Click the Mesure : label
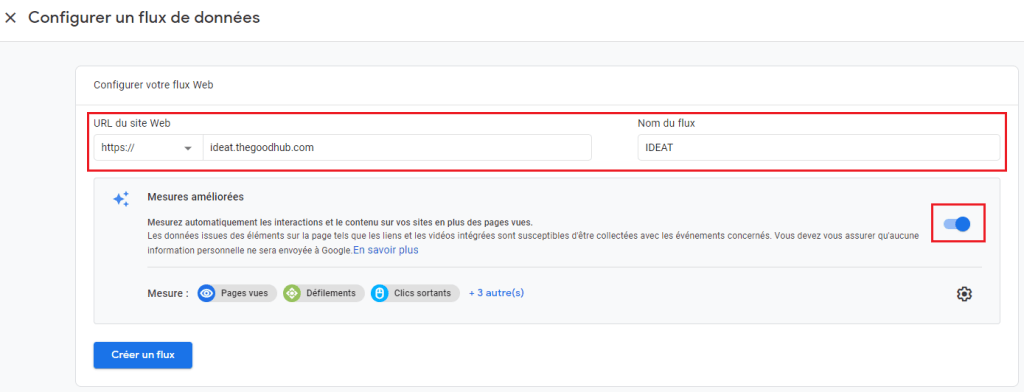This screenshot has width=1024, height=392. 168,293
